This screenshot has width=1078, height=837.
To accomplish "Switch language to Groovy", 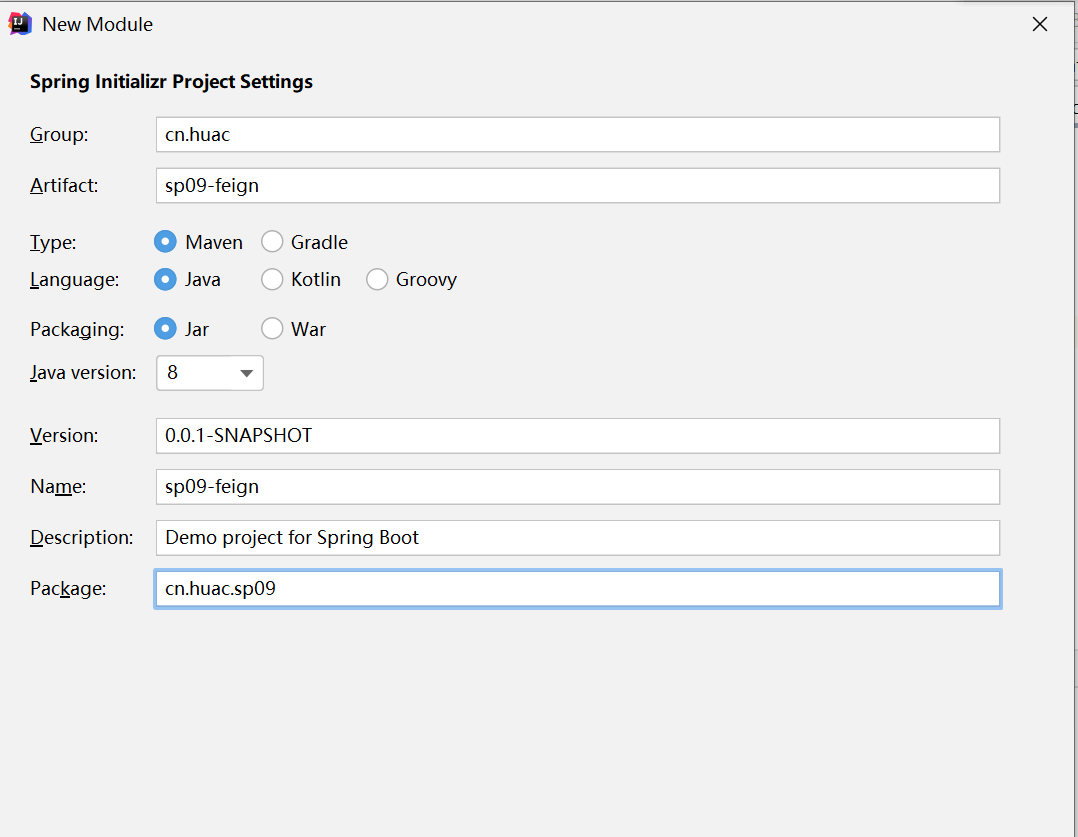I will point(377,280).
